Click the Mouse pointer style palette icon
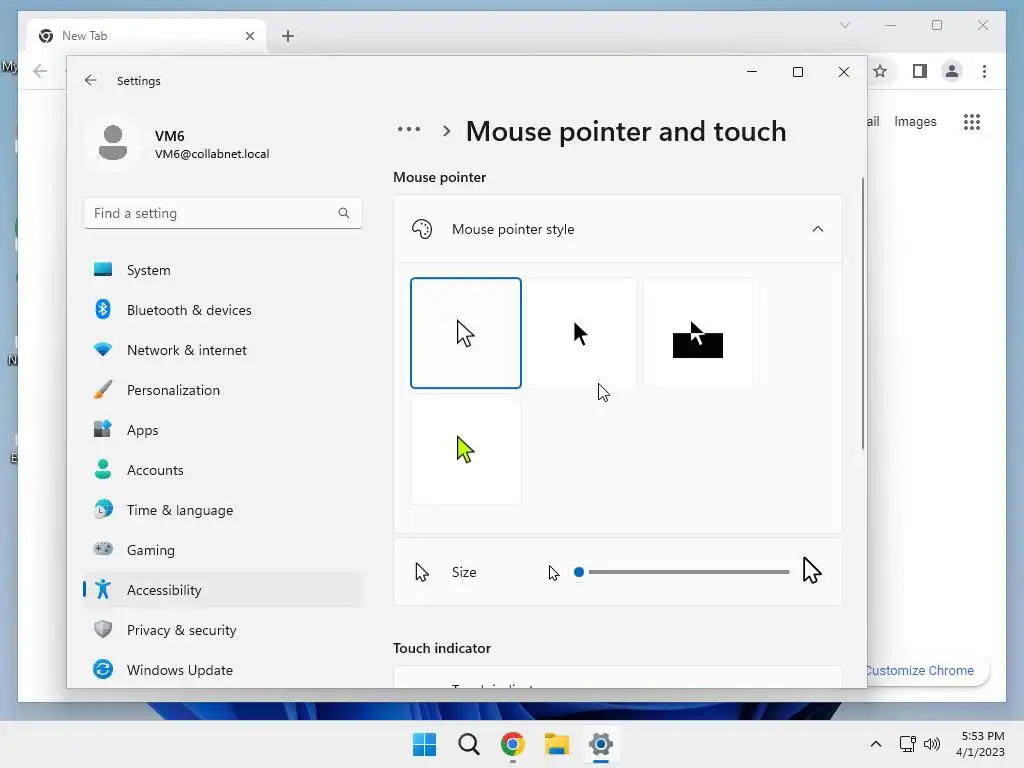 [422, 229]
